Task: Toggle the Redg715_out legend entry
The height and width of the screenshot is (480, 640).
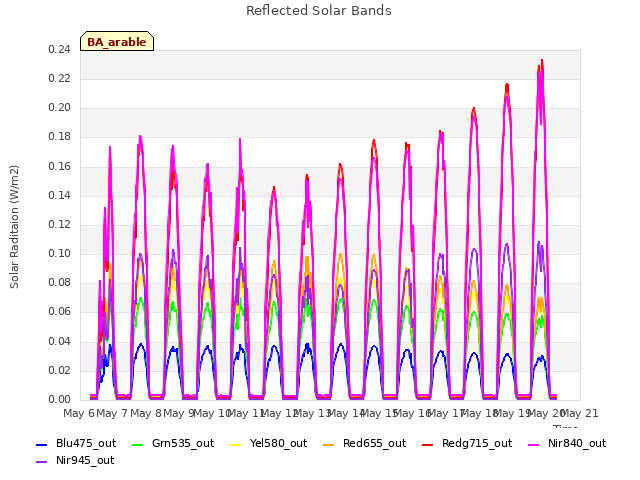Action: [467, 443]
